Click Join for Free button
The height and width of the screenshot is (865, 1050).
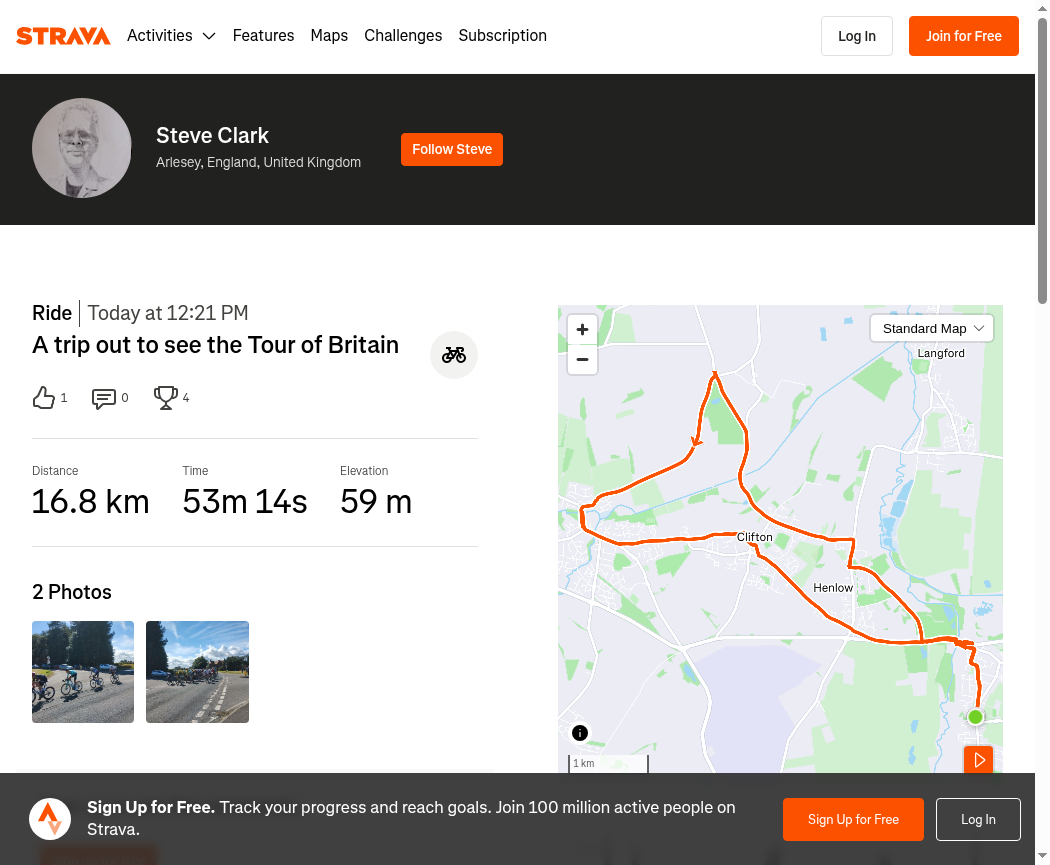[x=964, y=36]
